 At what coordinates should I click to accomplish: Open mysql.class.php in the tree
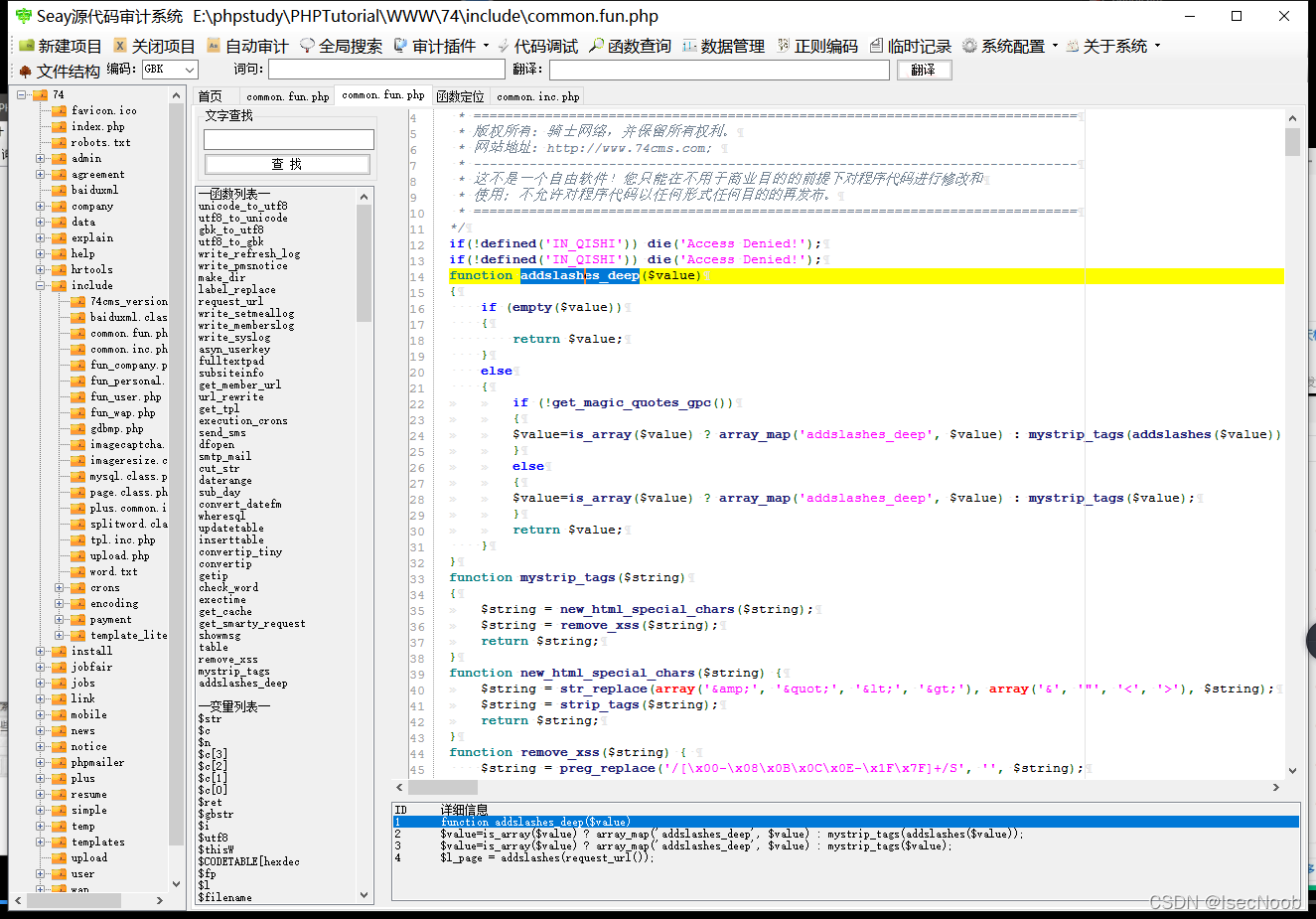129,477
